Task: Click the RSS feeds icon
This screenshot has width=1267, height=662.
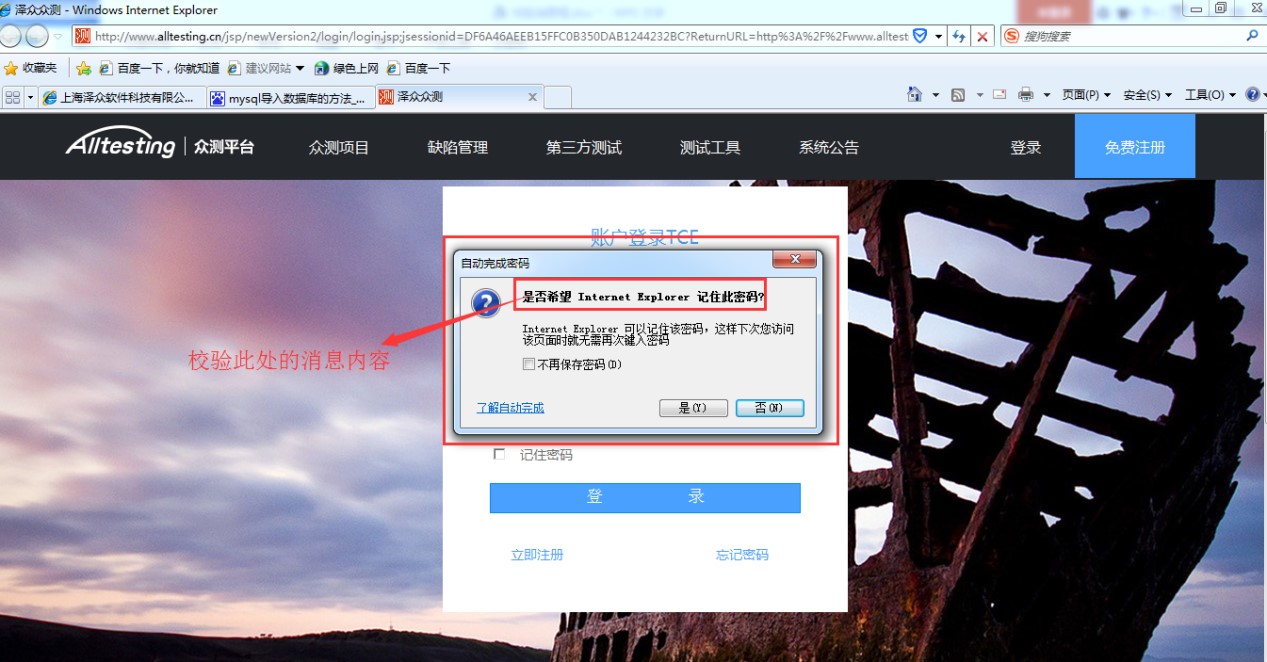Action: 958,95
